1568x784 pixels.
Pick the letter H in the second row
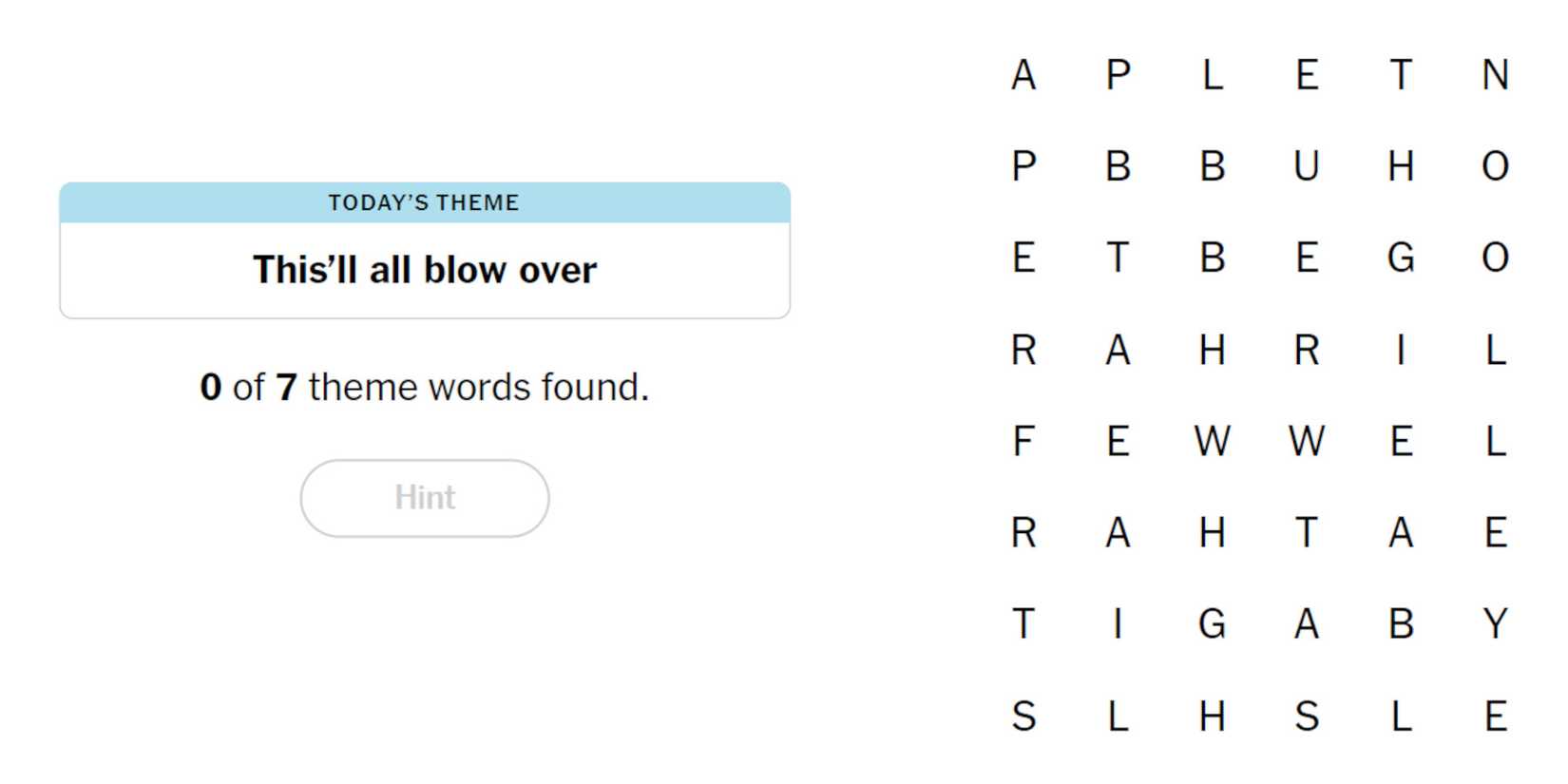[x=1401, y=166]
